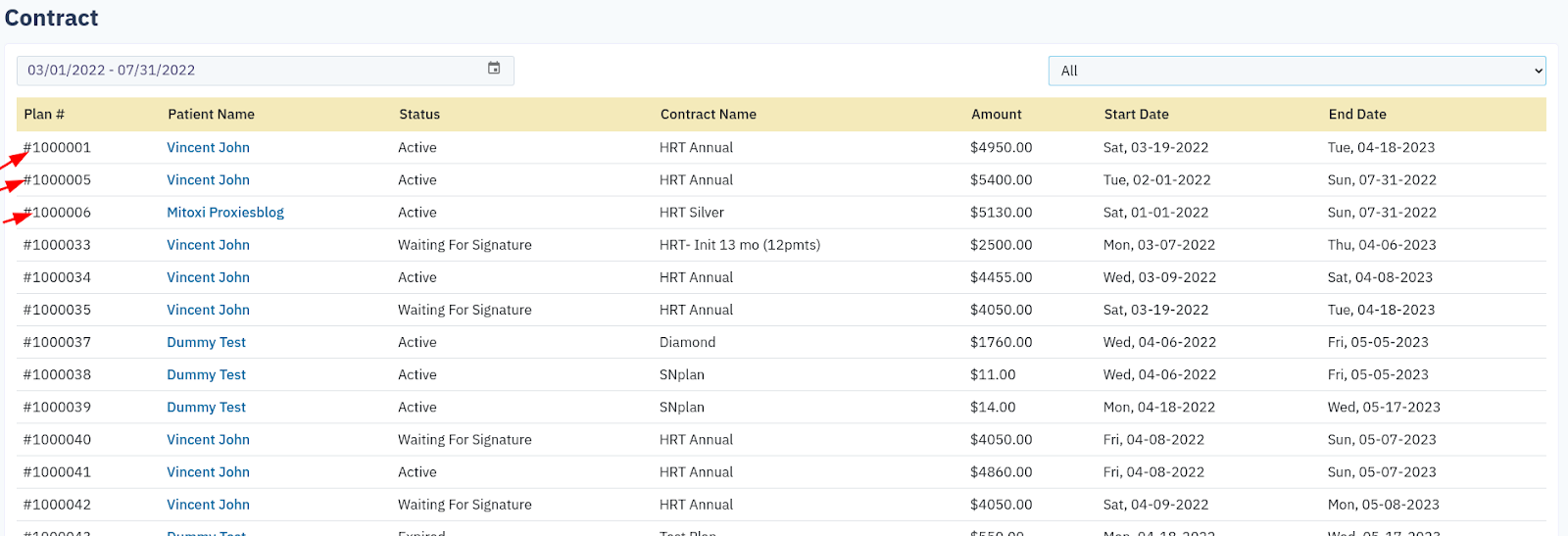Open Dummy Test link in plan #1000039 row

206,408
